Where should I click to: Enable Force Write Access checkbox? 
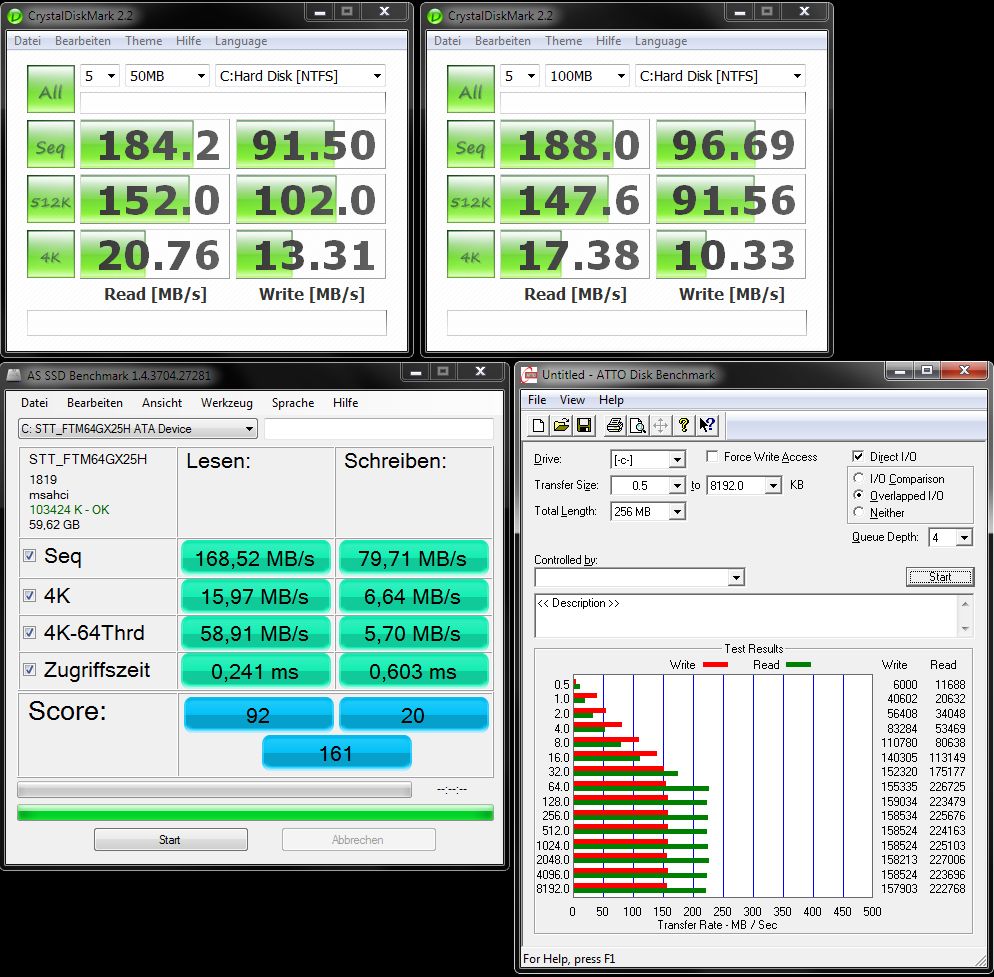[712, 456]
